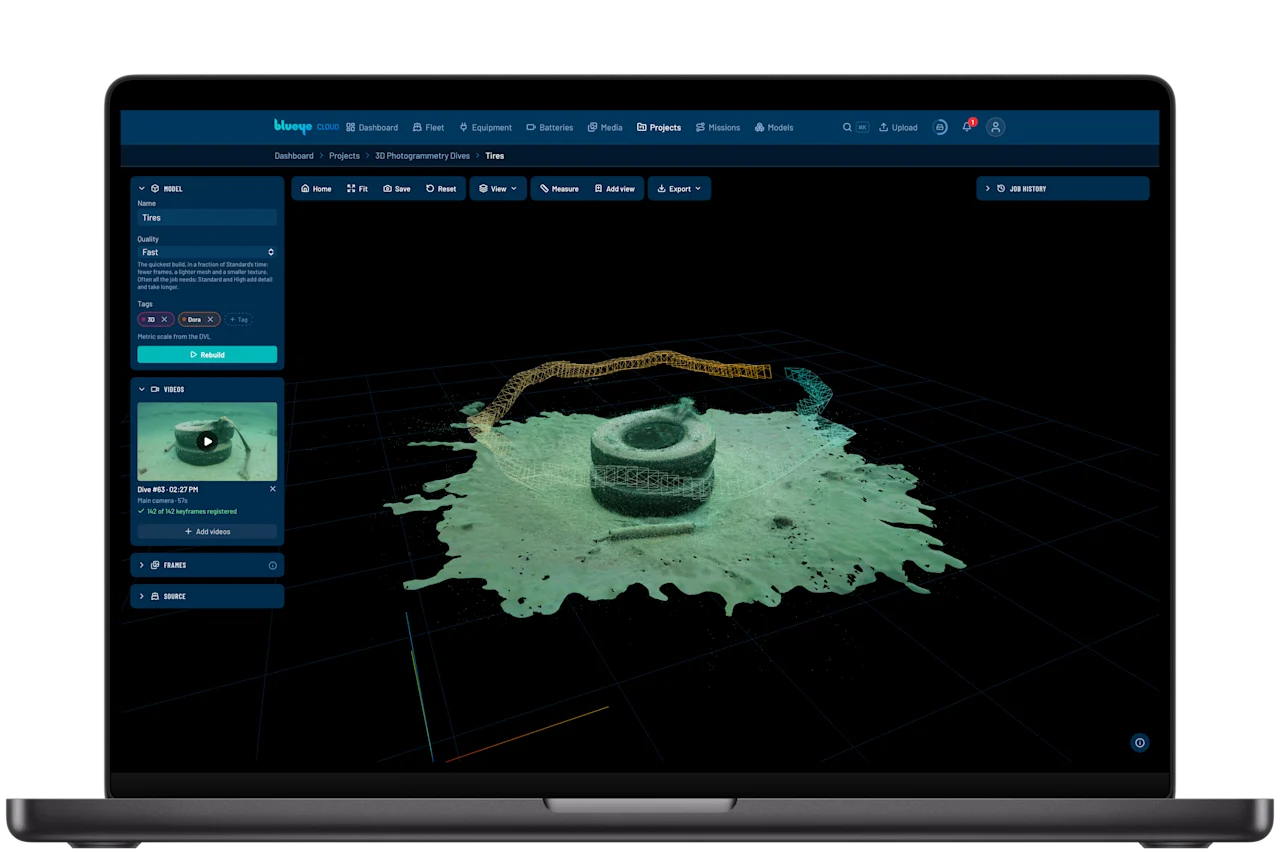The image size is (1280, 853).
Task: Open search with the magnifier icon
Action: (847, 127)
